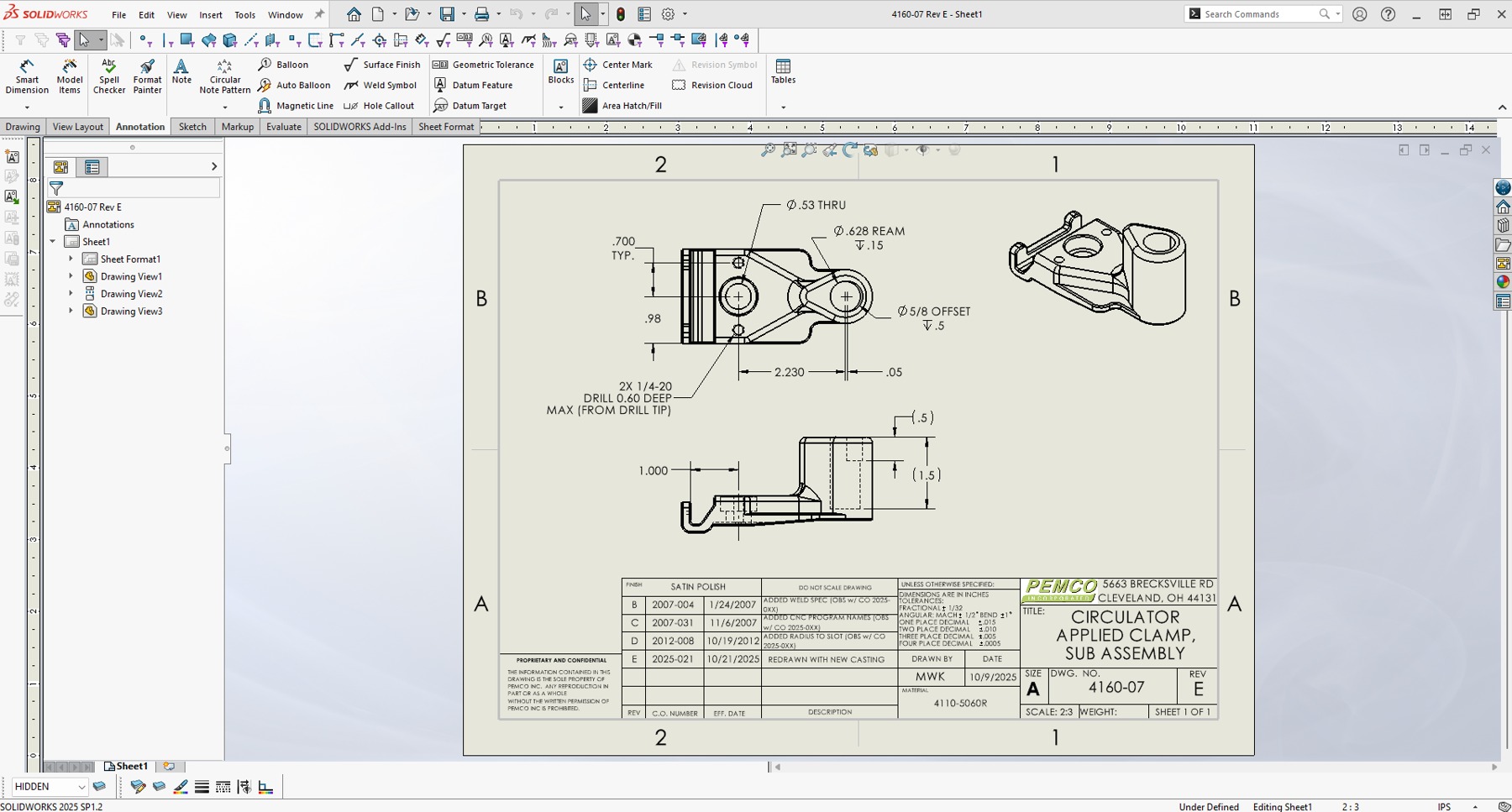Screen dimensions: 1512x812
Task: Open the File menu
Action: 119,15
